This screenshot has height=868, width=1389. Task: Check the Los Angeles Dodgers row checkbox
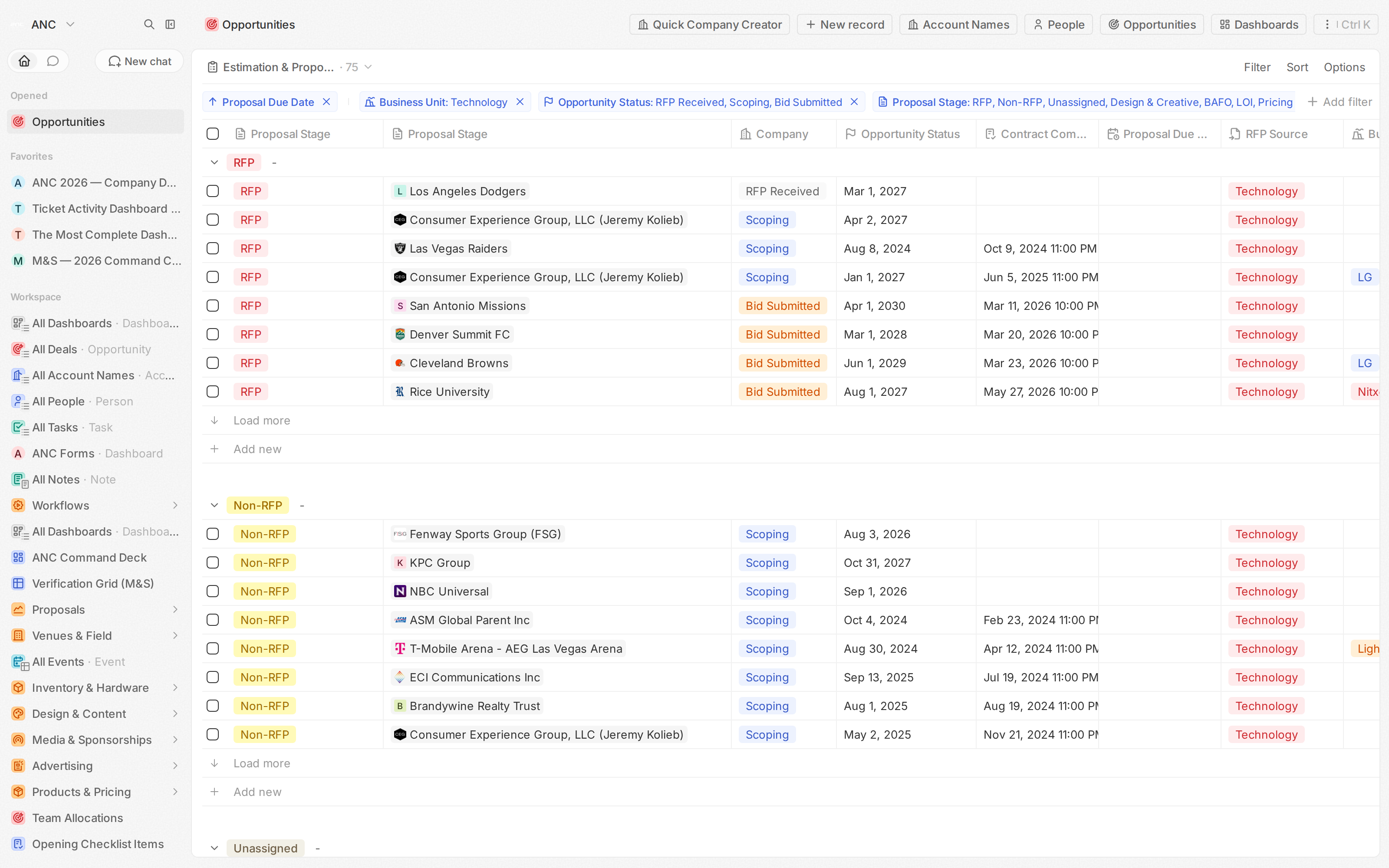click(212, 191)
